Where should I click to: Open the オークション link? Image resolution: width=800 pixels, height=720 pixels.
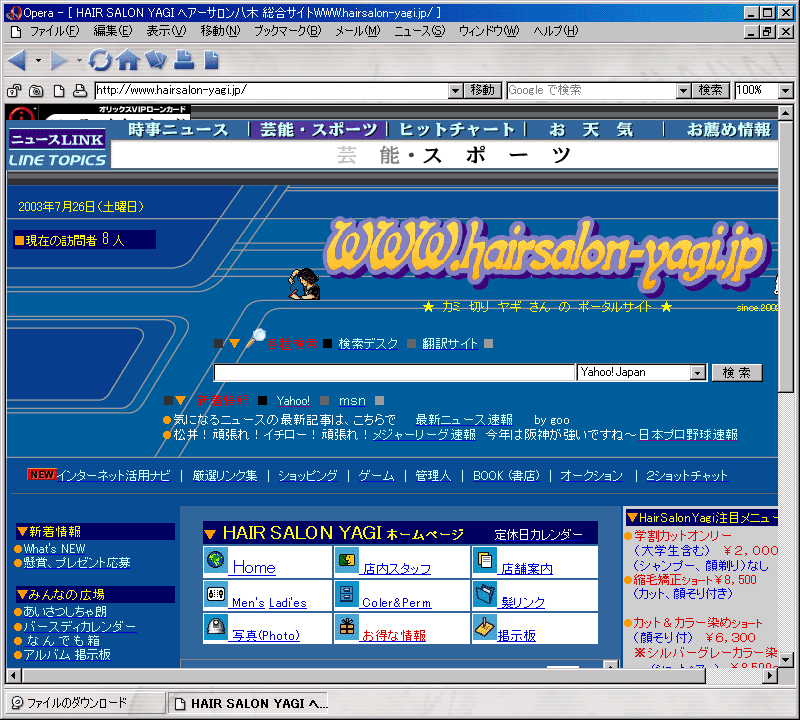(591, 476)
